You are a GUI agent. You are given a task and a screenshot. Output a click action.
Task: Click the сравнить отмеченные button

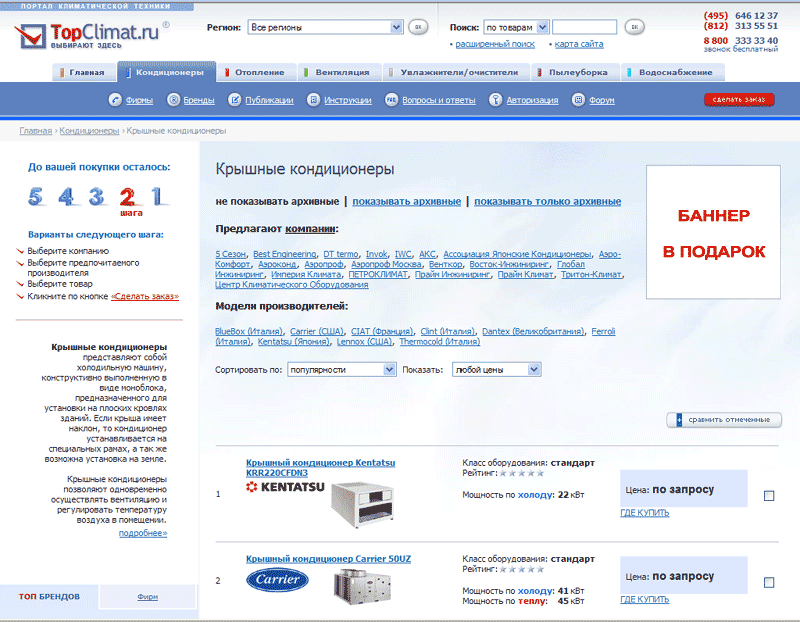point(724,420)
